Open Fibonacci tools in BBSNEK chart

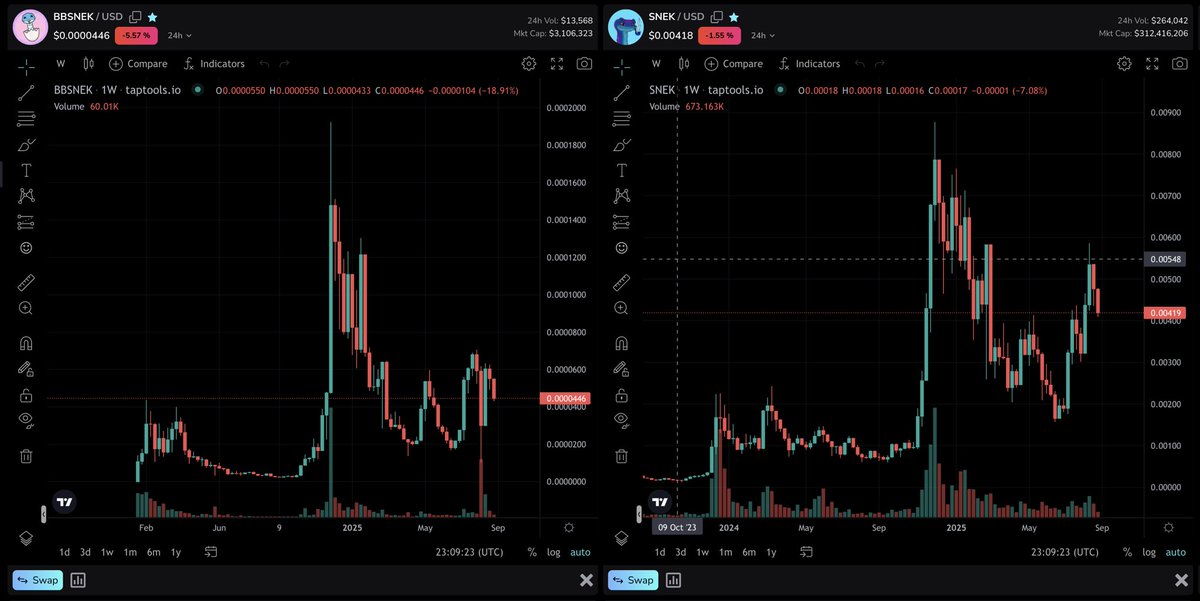pyautogui.click(x=26, y=119)
